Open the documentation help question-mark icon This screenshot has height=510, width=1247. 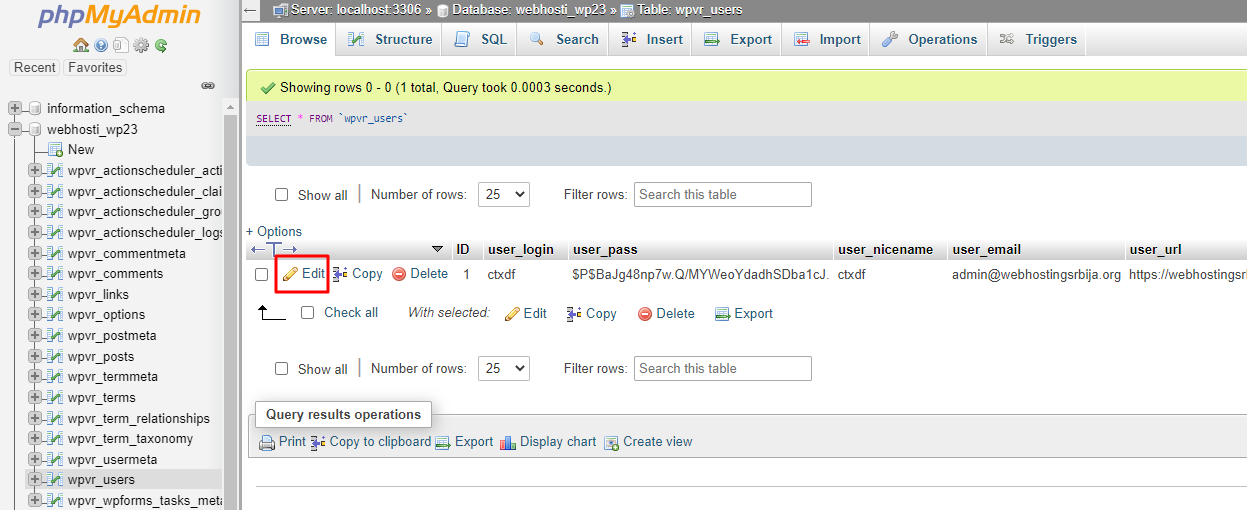(101, 45)
